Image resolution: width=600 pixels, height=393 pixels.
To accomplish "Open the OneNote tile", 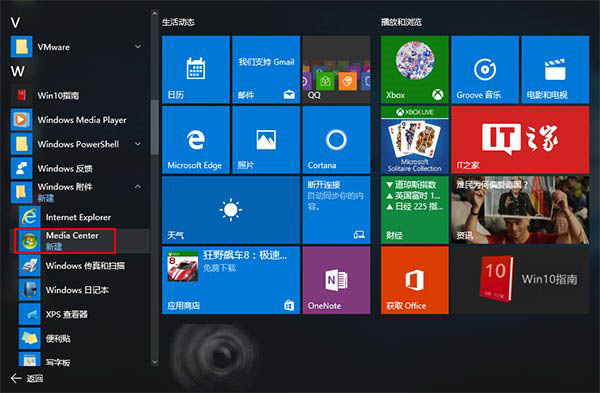I will (x=336, y=280).
